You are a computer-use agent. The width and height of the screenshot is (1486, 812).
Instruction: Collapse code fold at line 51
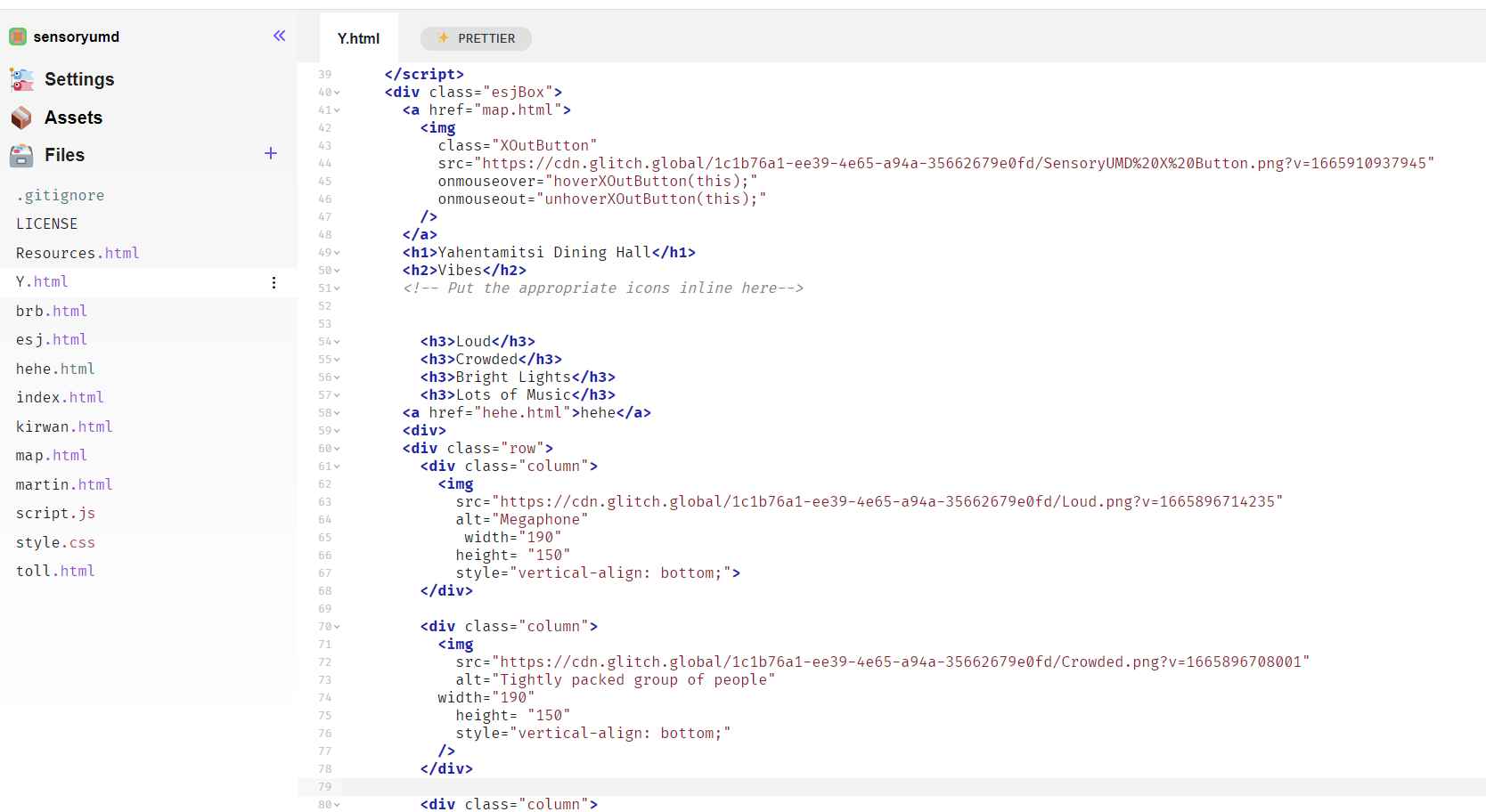tap(337, 288)
